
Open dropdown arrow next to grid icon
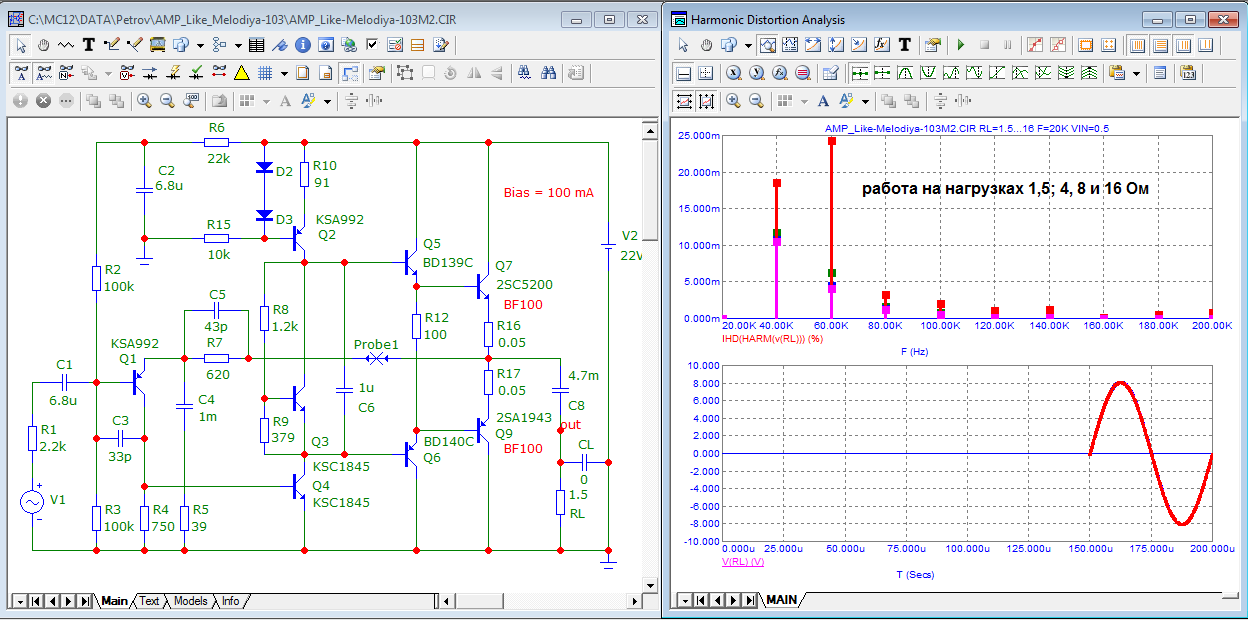pos(284,73)
